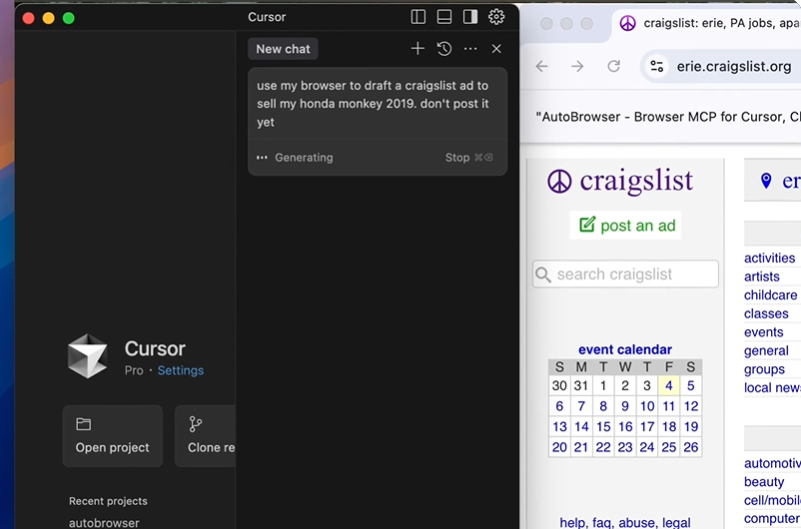Click the Cursor window yellow minimize button
This screenshot has height=529, width=801.
pos(49,18)
